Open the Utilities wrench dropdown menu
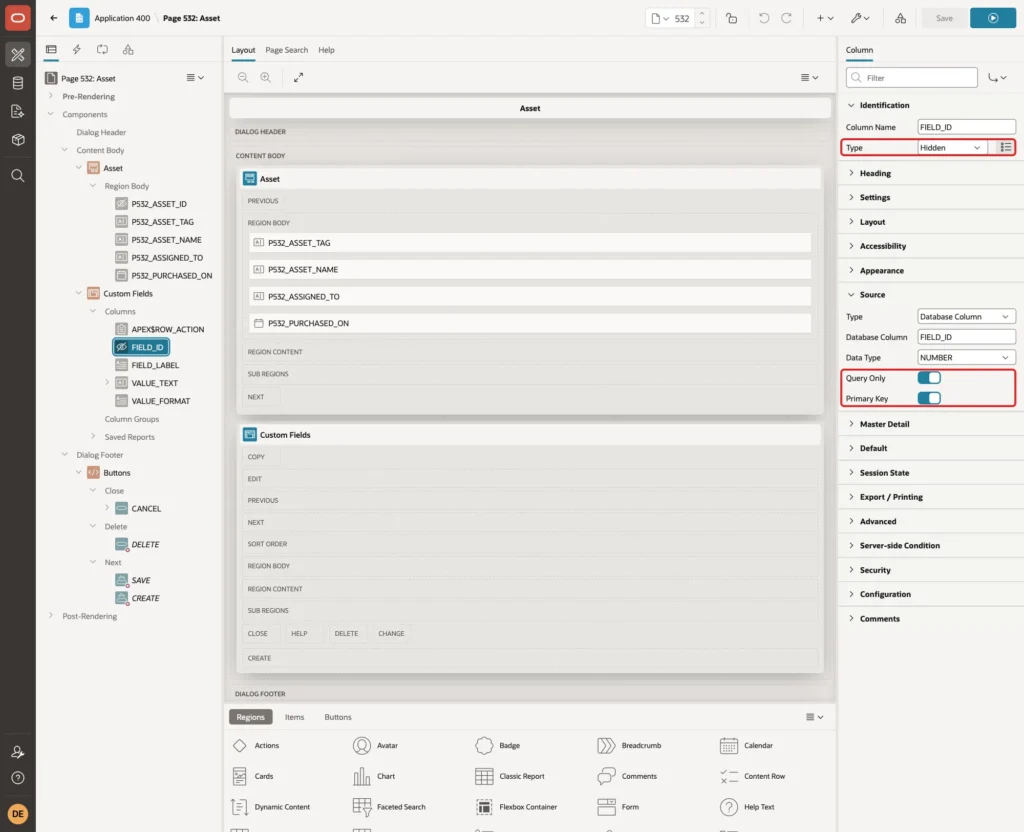1024x832 pixels. 860,18
